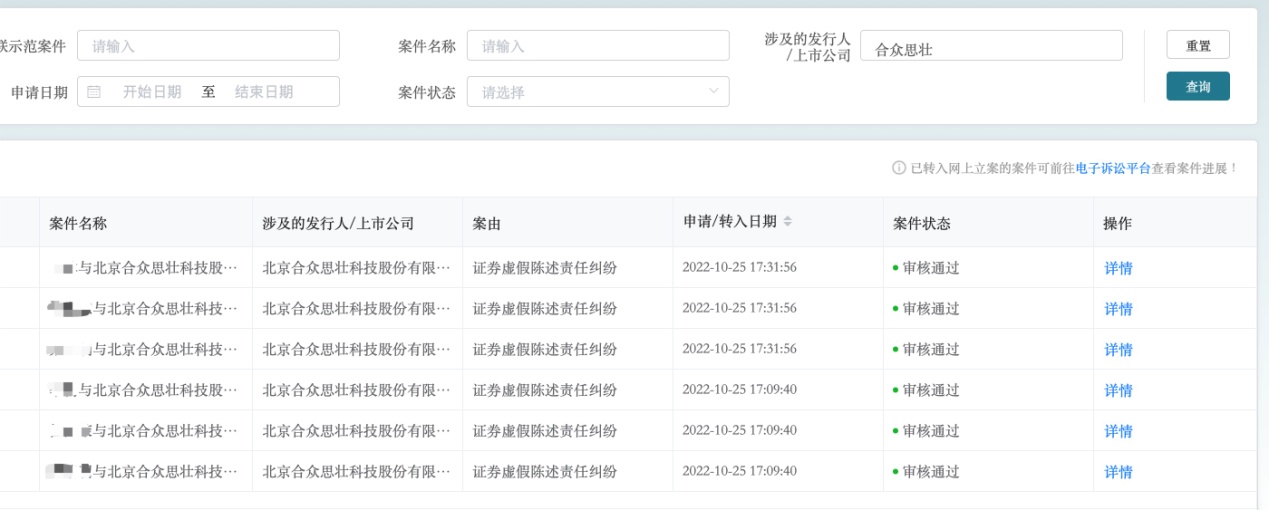Click the sort arrows on 申请/转入日期
Viewport: 1269px width, 510px height.
tap(787, 222)
